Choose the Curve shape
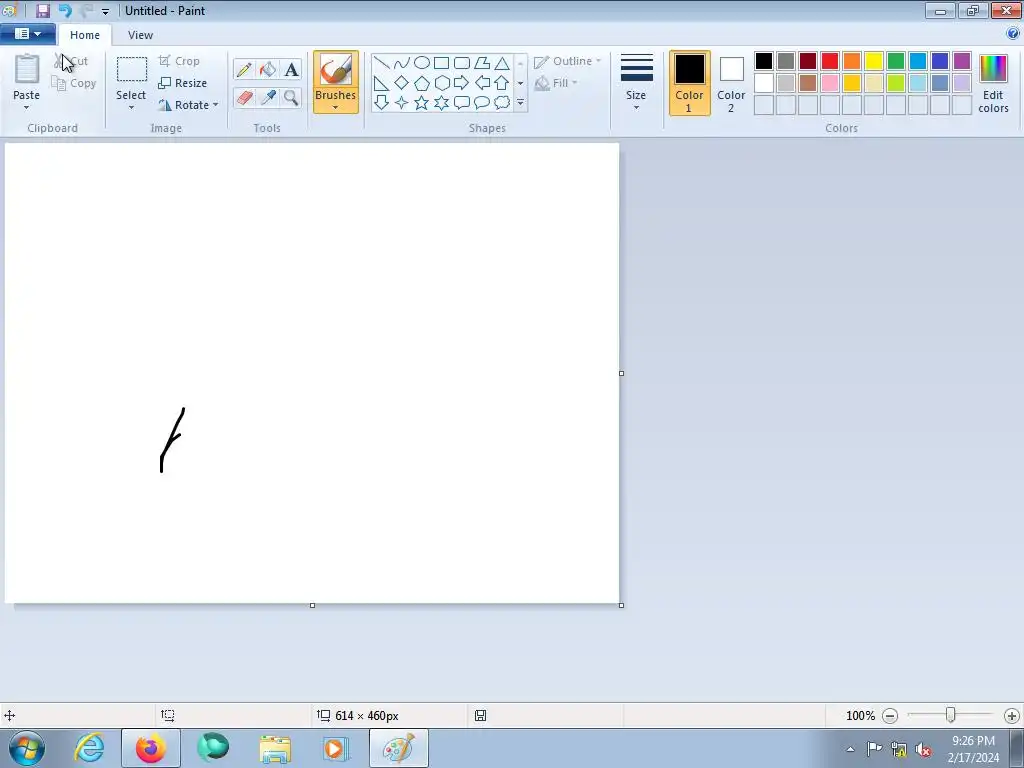This screenshot has height=768, width=1024. coord(402,63)
